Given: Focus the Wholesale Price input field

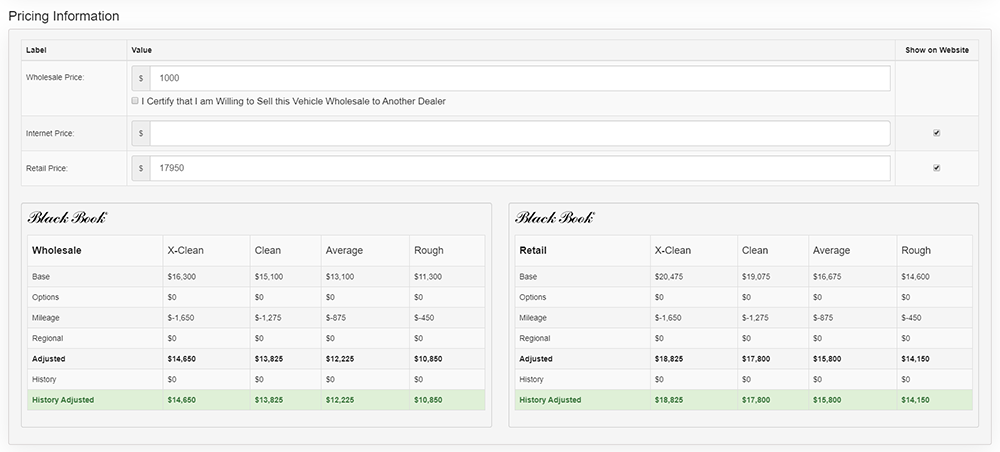Looking at the screenshot, I should (520, 78).
